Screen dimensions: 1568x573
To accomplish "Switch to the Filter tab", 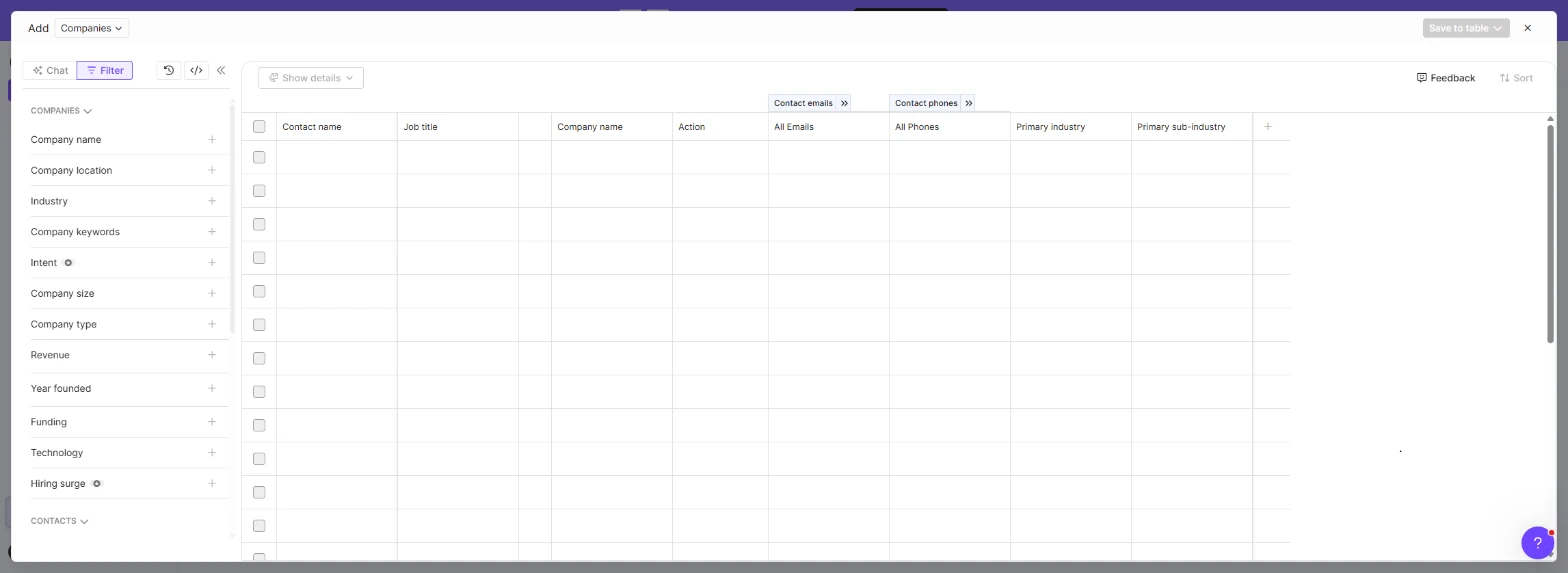I will 105,70.
